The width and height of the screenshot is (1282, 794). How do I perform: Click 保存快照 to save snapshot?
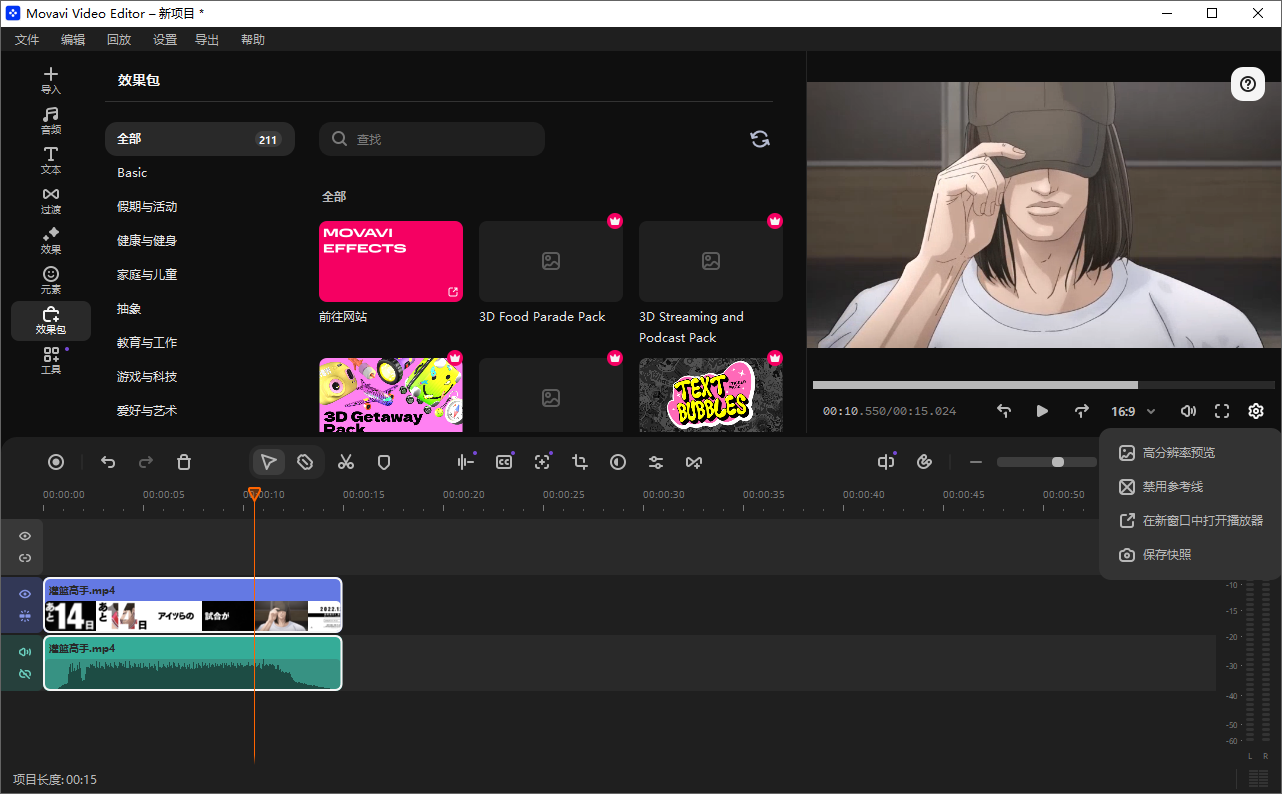1190,555
